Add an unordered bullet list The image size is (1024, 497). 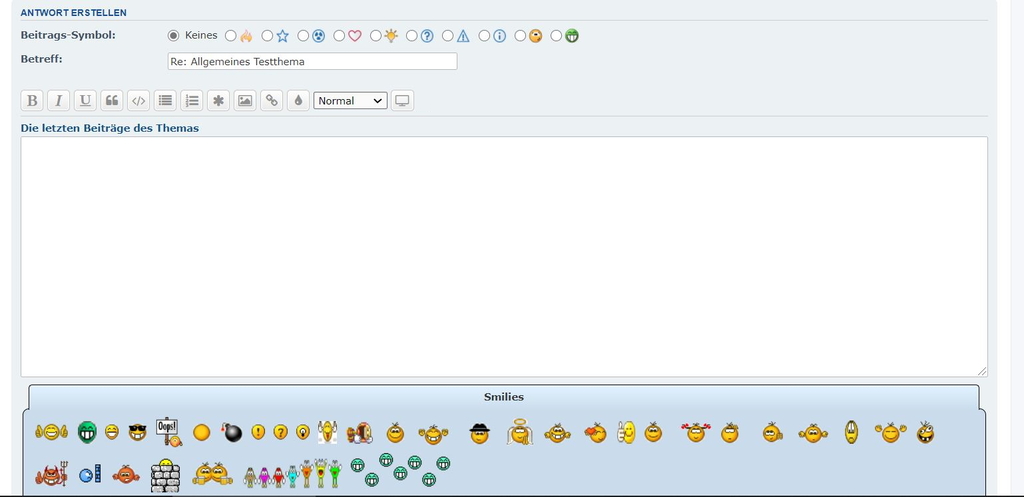click(165, 101)
